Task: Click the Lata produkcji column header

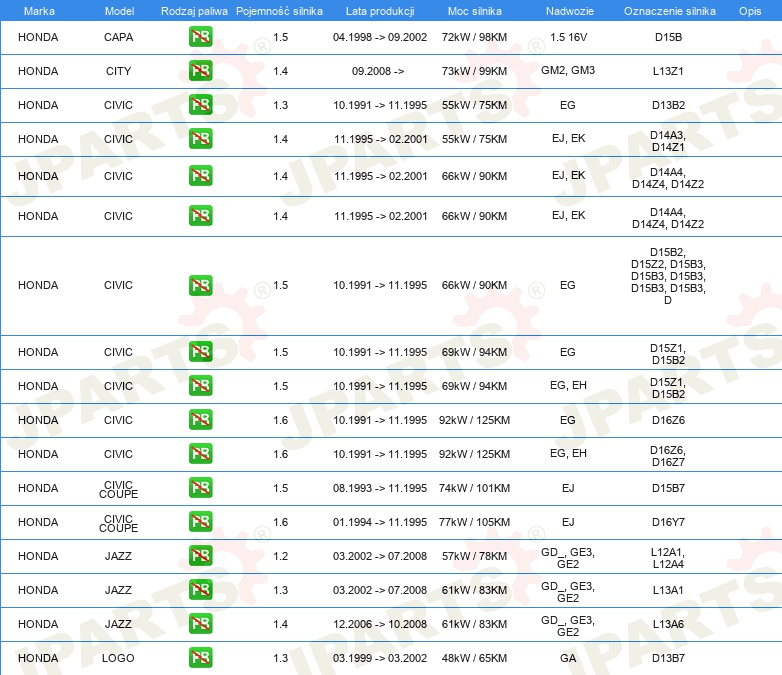Action: click(380, 11)
